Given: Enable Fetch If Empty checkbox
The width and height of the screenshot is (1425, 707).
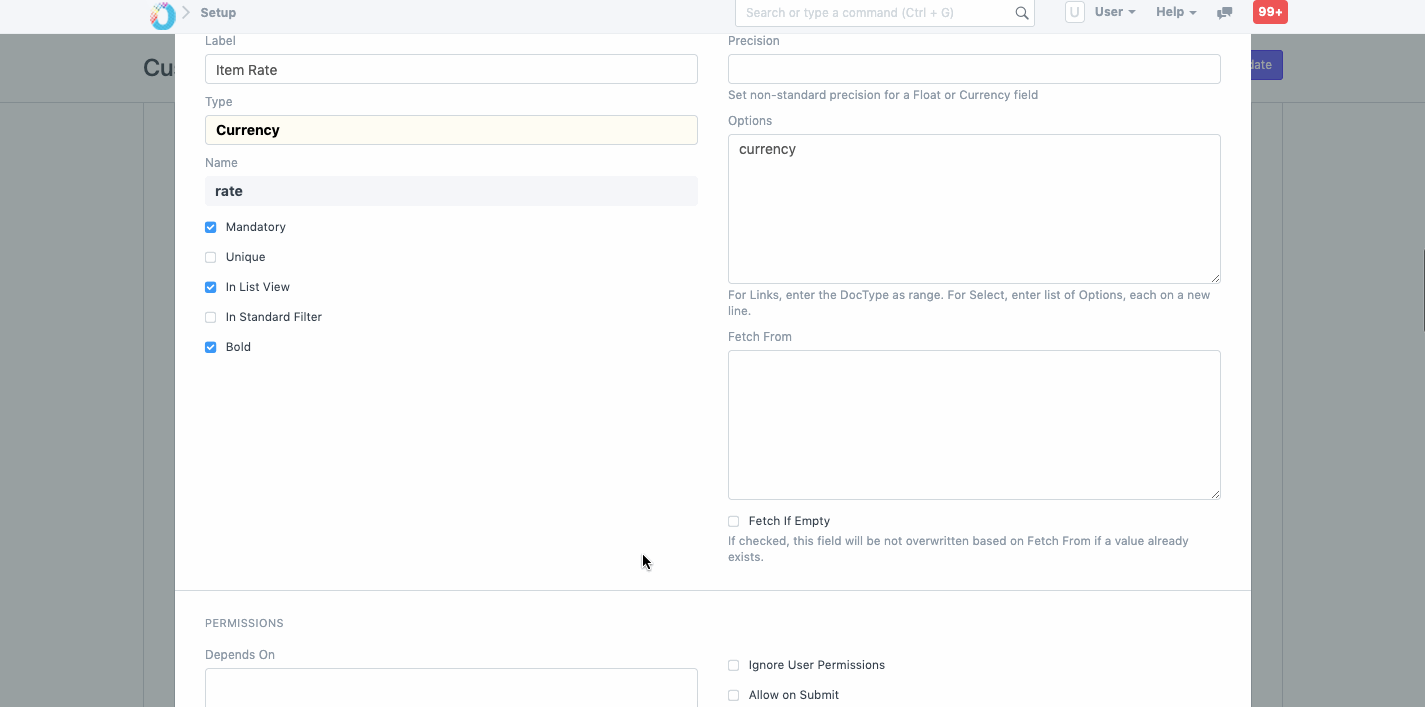Looking at the screenshot, I should click(733, 521).
